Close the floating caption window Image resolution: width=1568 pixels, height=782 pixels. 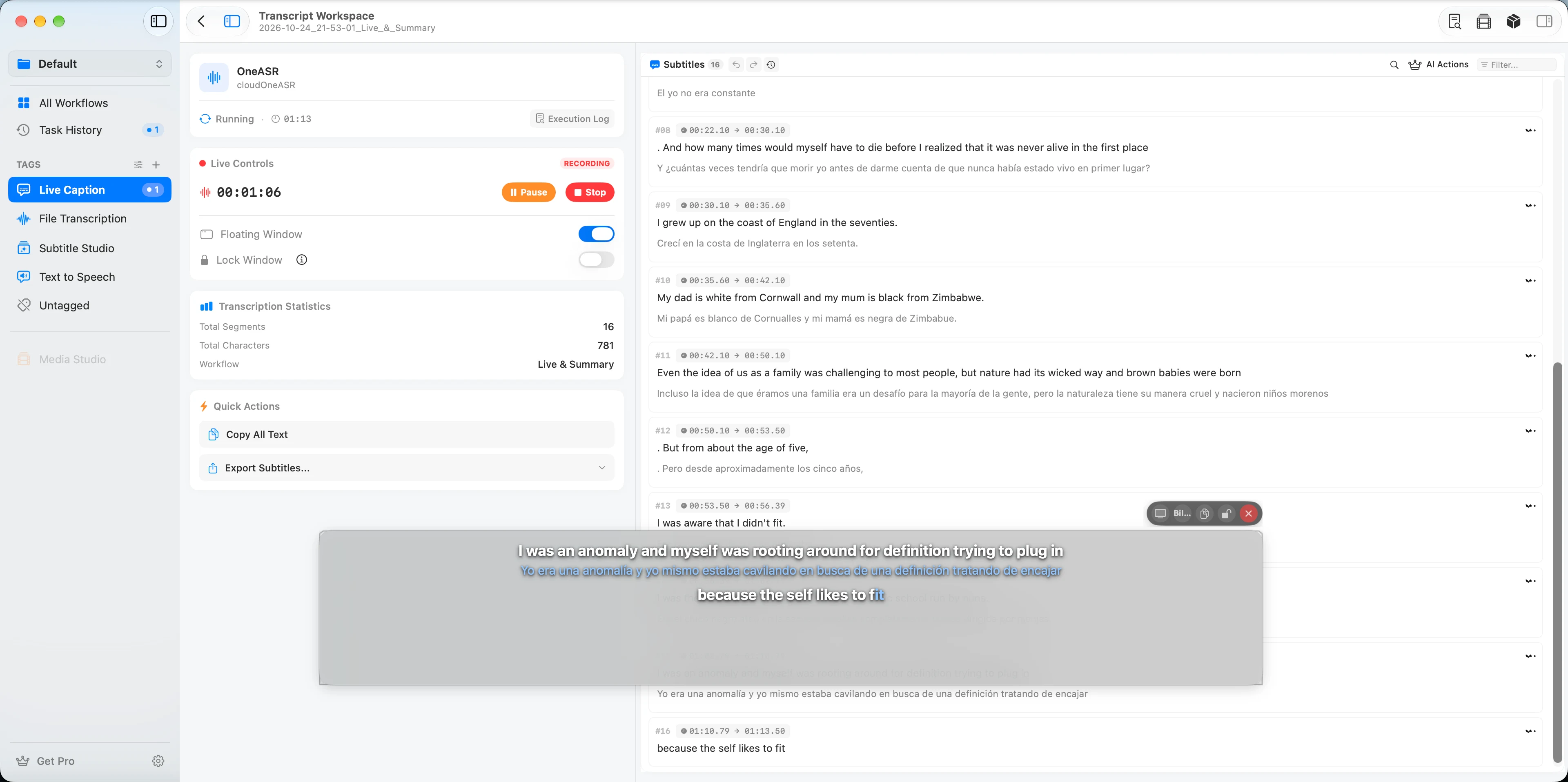coord(1248,513)
